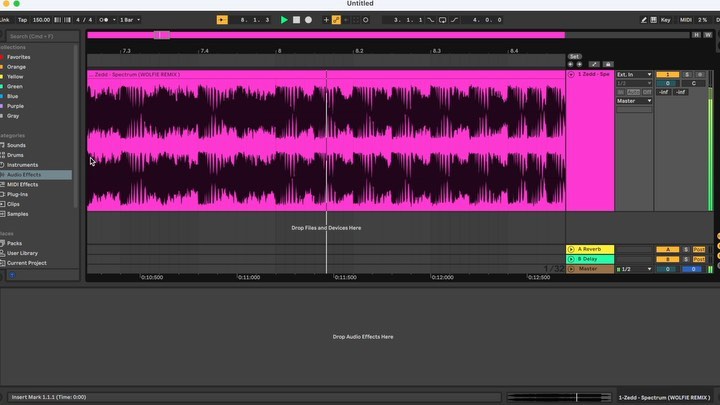Toggle the metronome button
Viewport: 720px width, 405px height.
pos(104,19)
